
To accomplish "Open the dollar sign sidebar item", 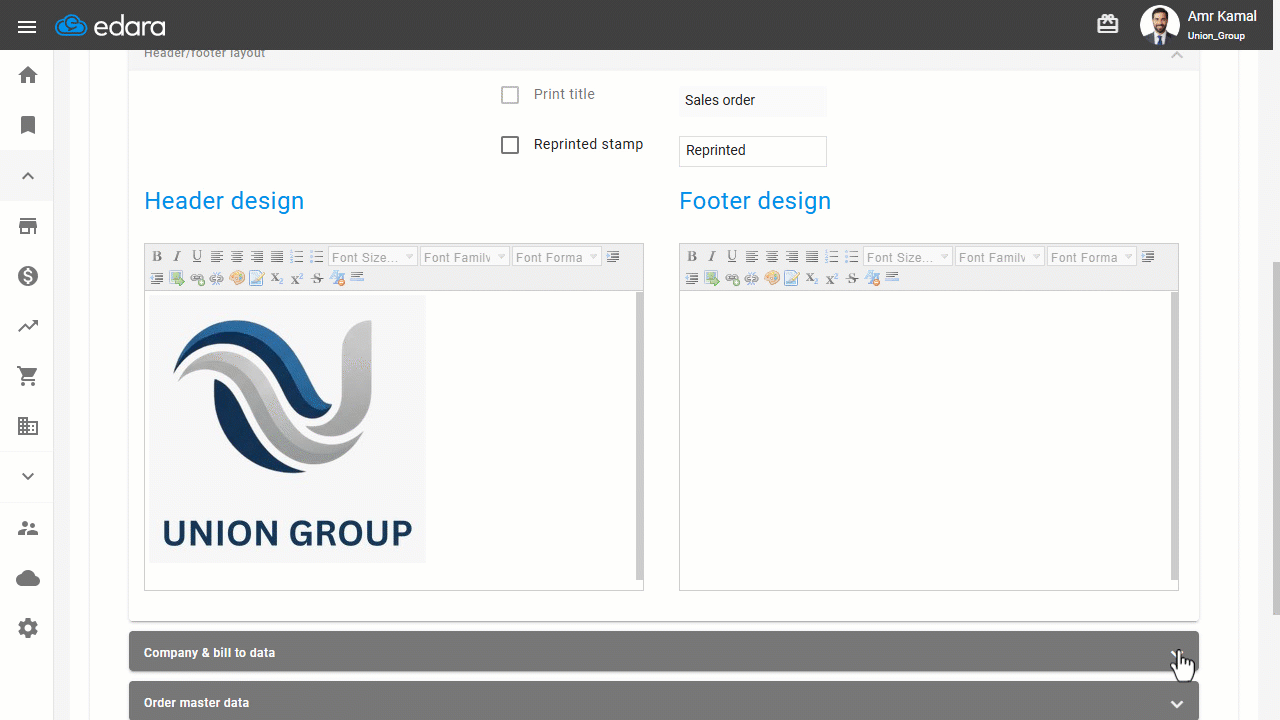I will point(28,276).
